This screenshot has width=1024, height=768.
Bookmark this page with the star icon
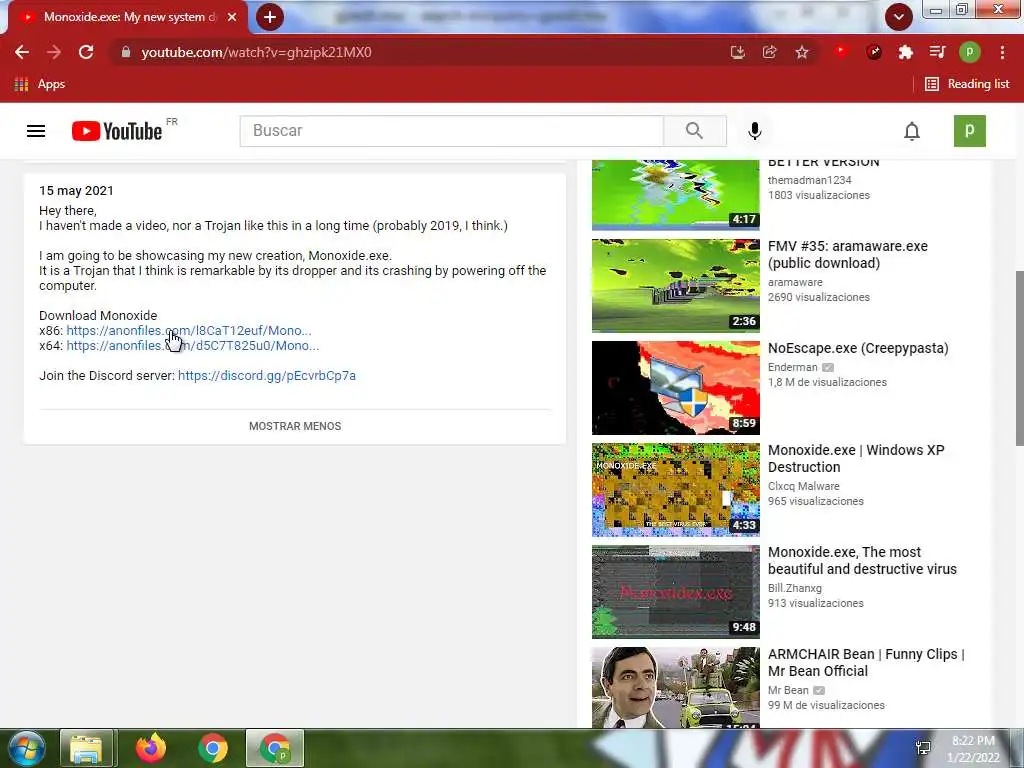pyautogui.click(x=802, y=52)
